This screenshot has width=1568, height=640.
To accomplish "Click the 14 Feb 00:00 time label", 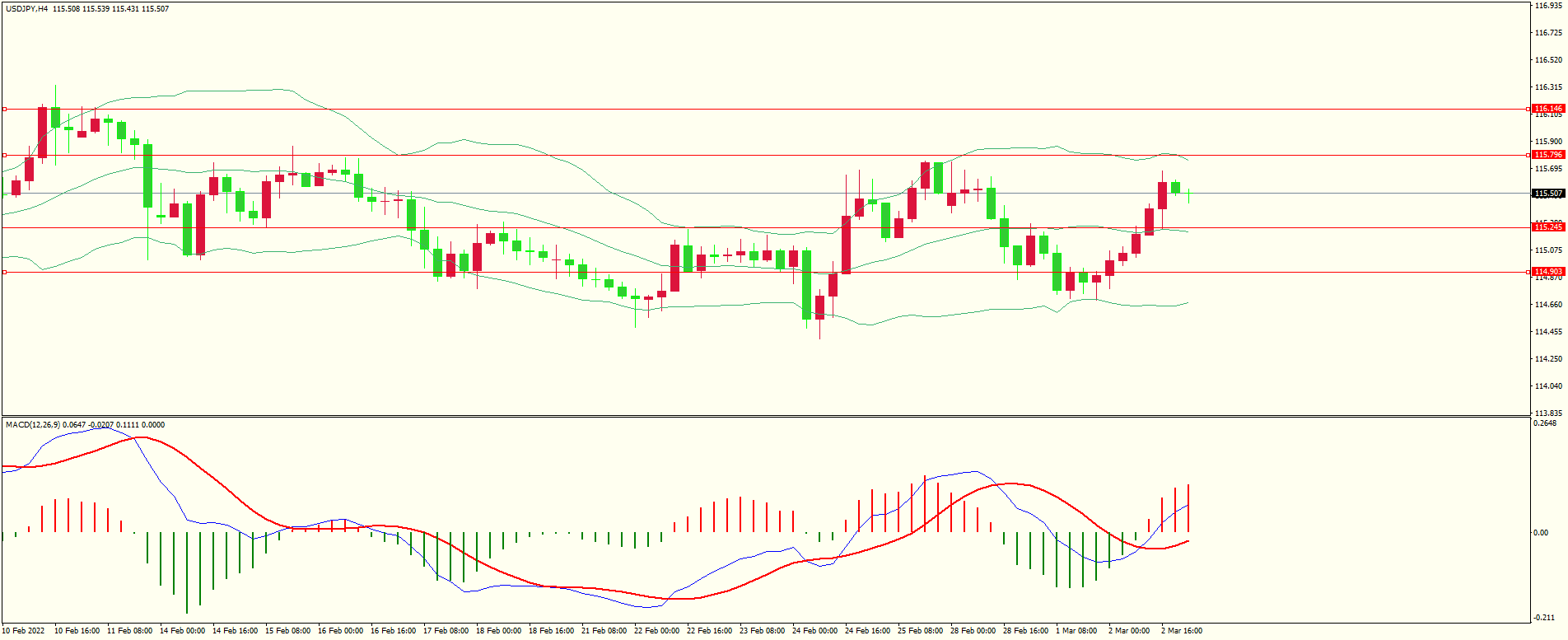I will [x=182, y=631].
